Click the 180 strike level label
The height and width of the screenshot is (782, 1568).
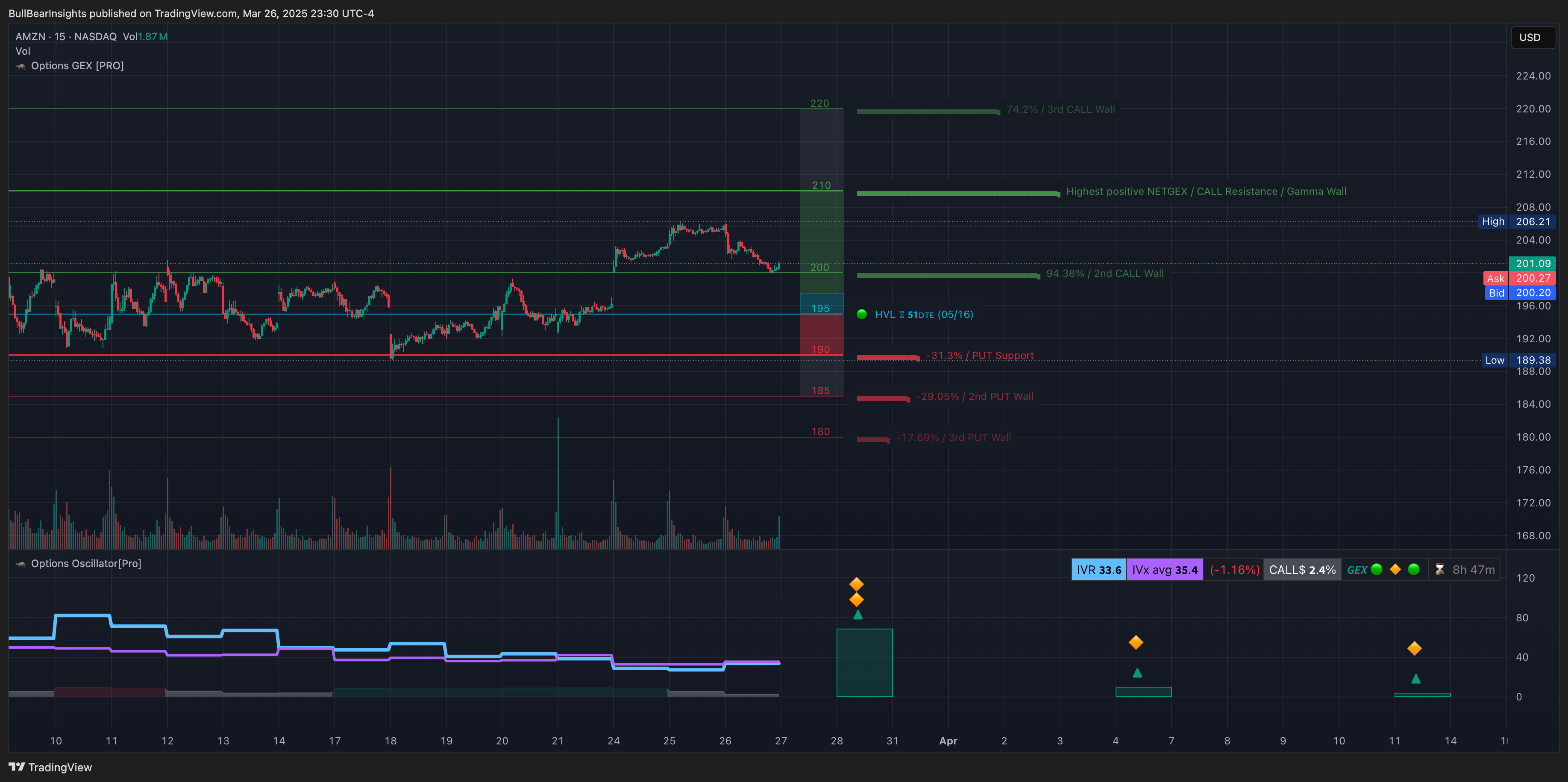click(820, 431)
